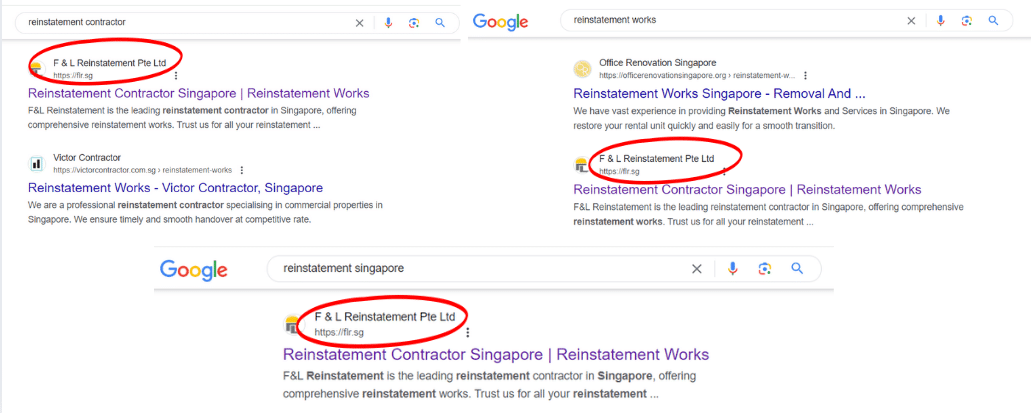Open three-dot menu next to officerenovationsingapore.org URL
This screenshot has width=1031, height=413.
point(805,75)
